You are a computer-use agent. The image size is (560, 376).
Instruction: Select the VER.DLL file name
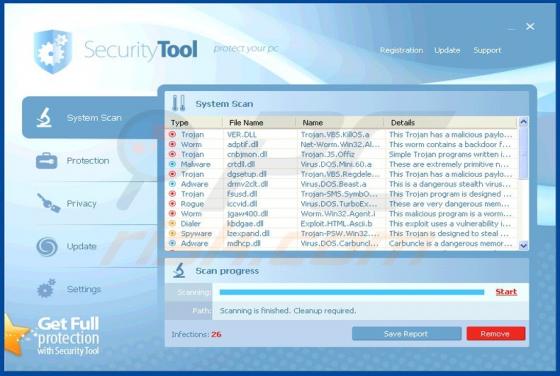tap(242, 134)
